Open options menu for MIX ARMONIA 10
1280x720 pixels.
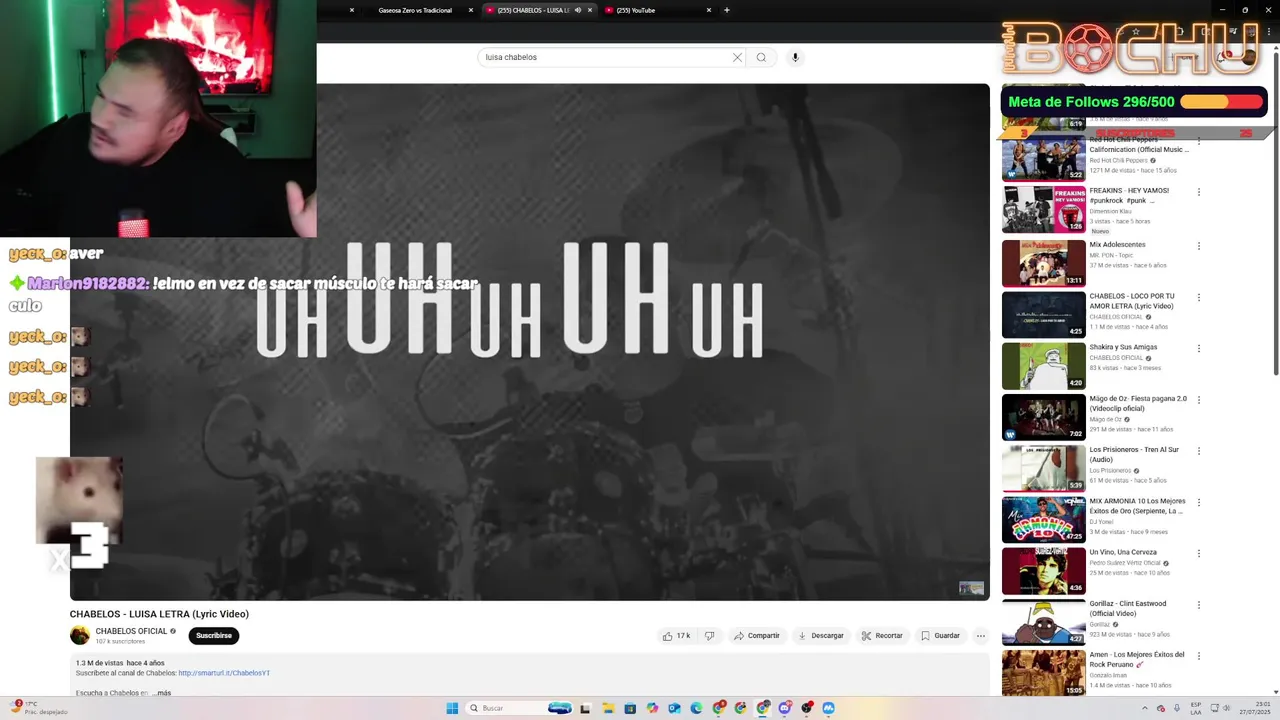(x=1199, y=503)
